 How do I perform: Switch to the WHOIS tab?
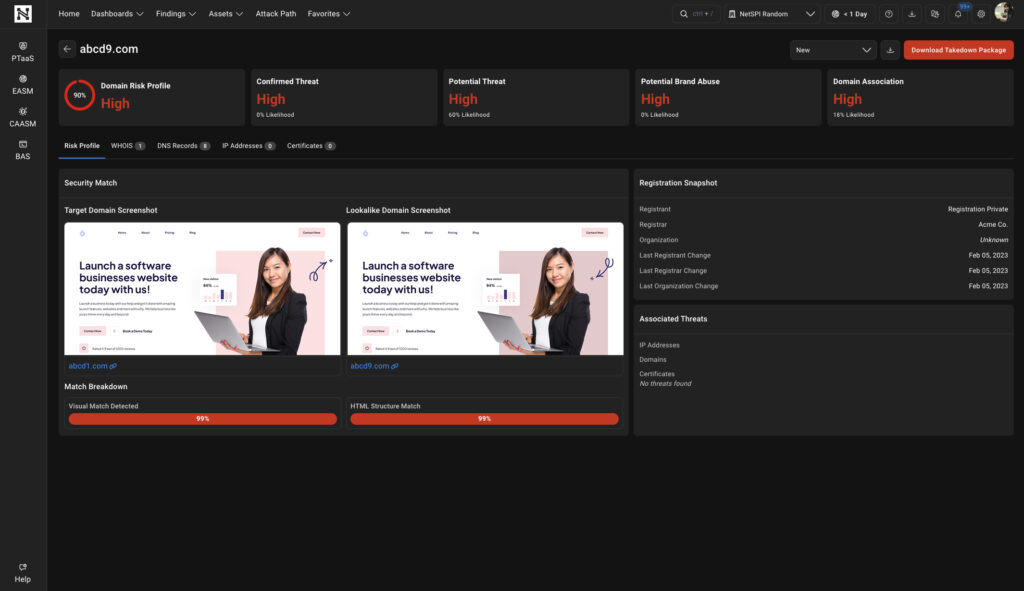[x=127, y=146]
